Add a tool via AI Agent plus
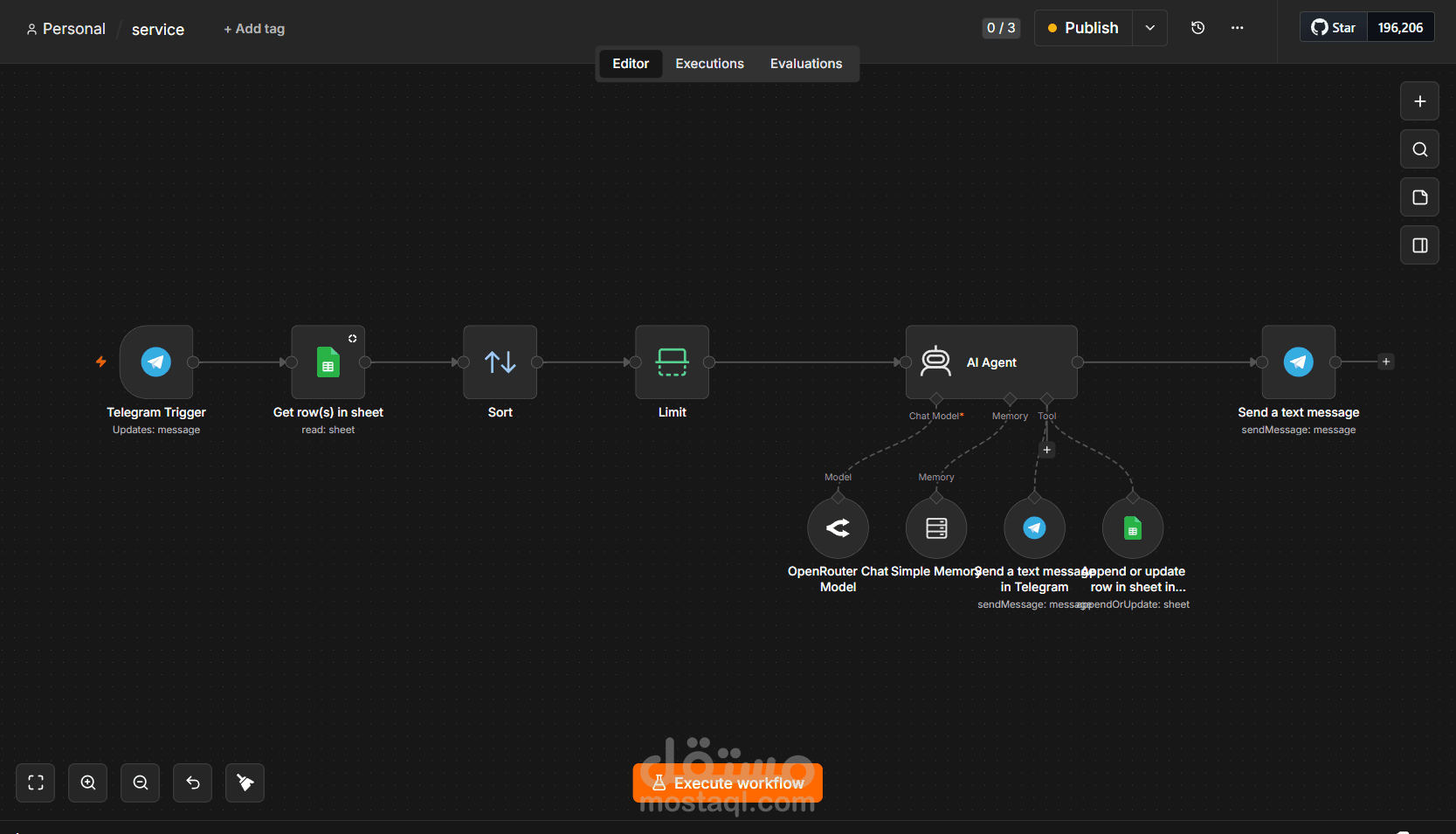The image size is (1456, 834). tap(1047, 450)
